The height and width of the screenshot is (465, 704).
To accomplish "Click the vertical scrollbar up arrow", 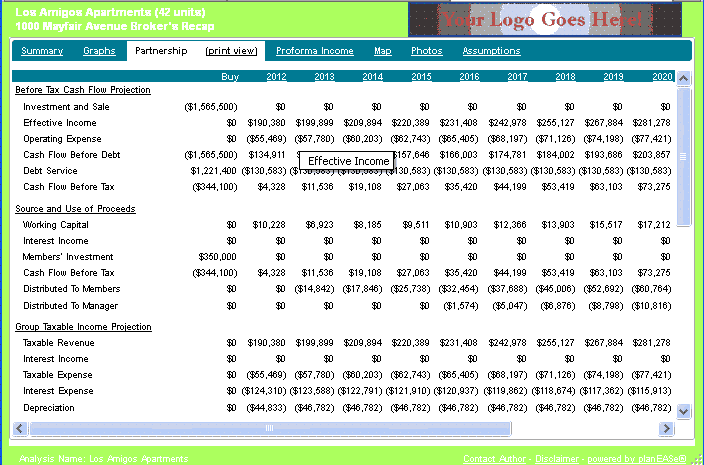I will point(683,79).
